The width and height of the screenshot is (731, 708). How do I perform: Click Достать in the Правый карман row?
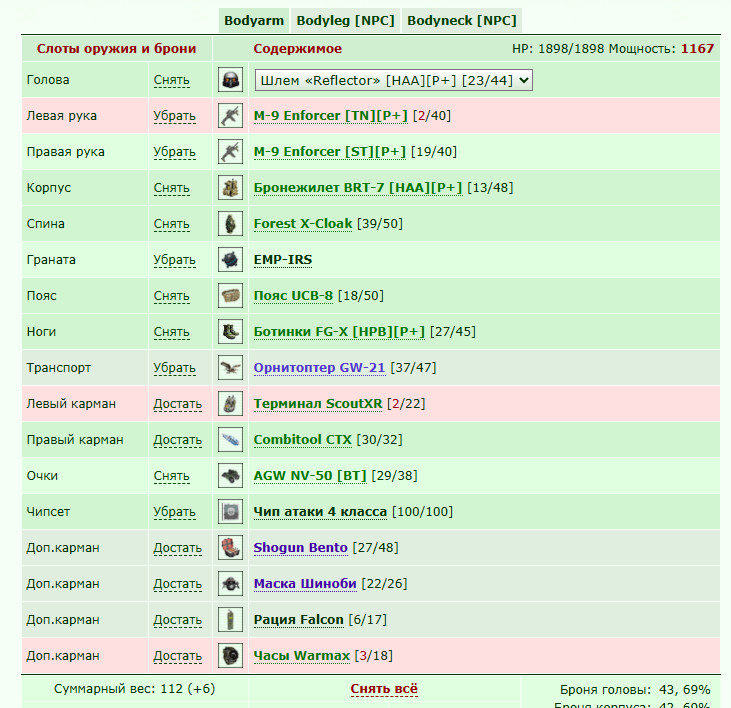(x=178, y=440)
